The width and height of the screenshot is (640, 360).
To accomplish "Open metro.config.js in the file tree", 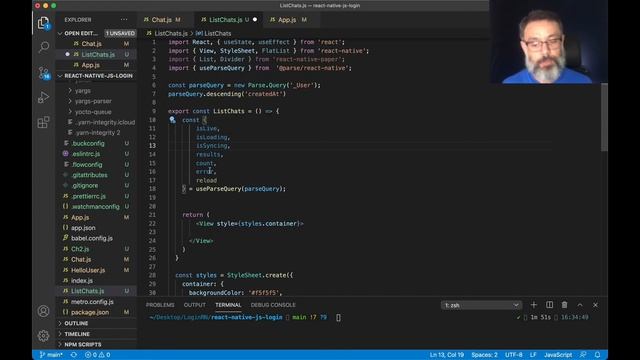I will [92, 302].
